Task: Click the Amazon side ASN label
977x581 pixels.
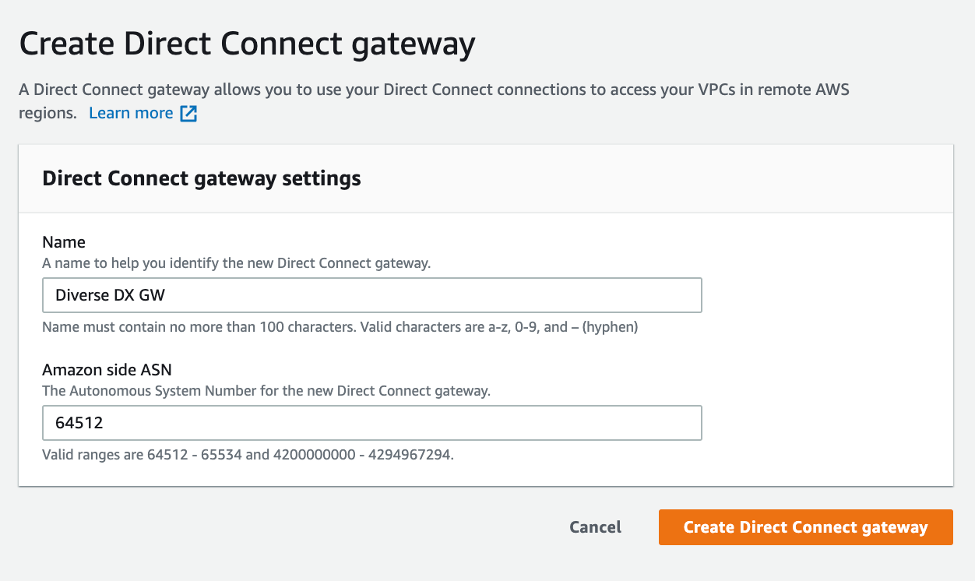Action: (107, 370)
